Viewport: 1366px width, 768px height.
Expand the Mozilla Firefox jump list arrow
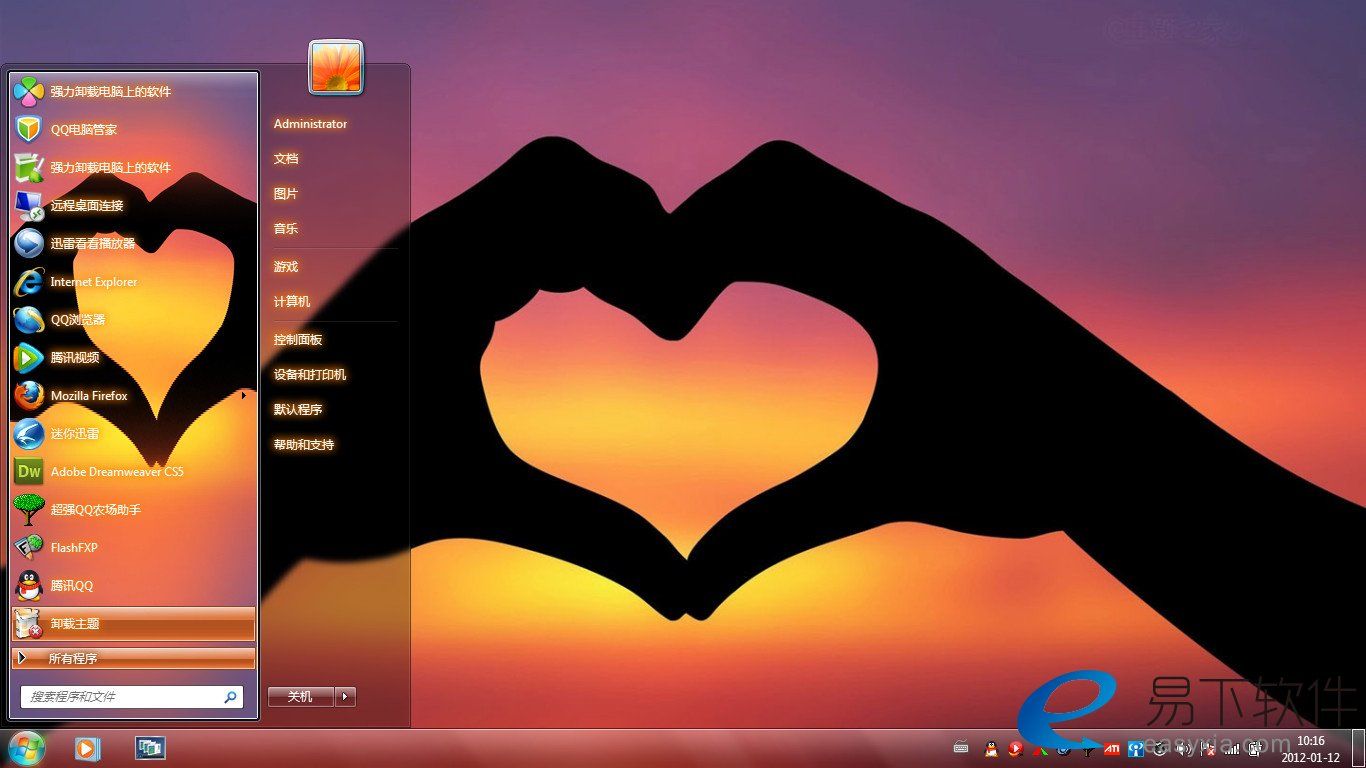tap(244, 396)
